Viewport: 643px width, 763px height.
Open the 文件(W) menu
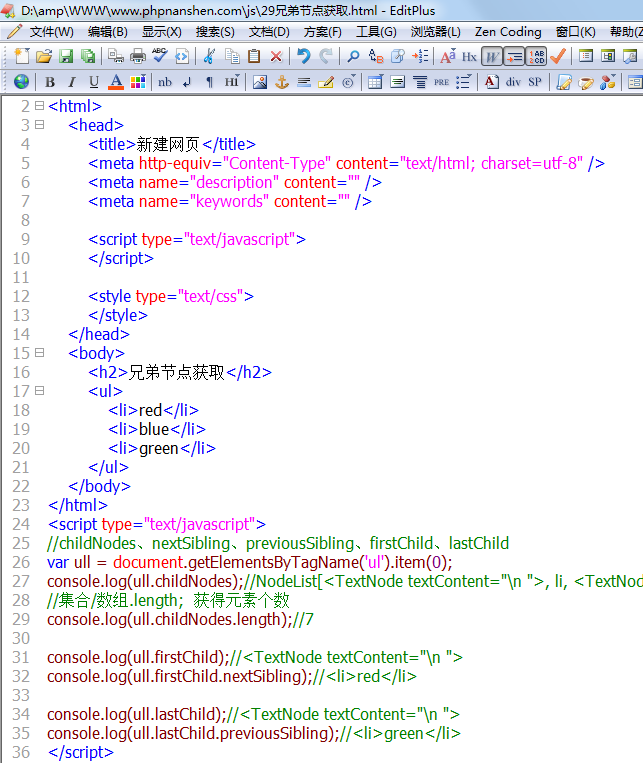coord(51,32)
